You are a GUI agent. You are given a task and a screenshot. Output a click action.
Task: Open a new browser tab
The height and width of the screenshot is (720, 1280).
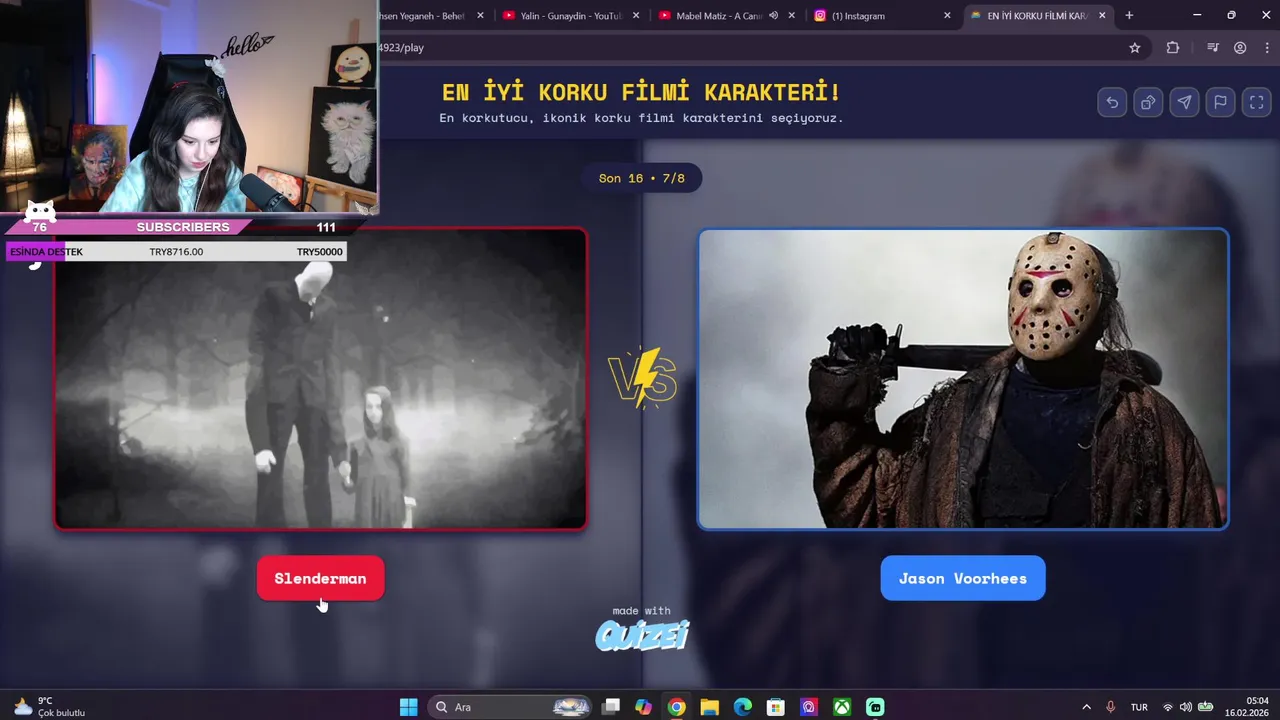tap(1129, 15)
